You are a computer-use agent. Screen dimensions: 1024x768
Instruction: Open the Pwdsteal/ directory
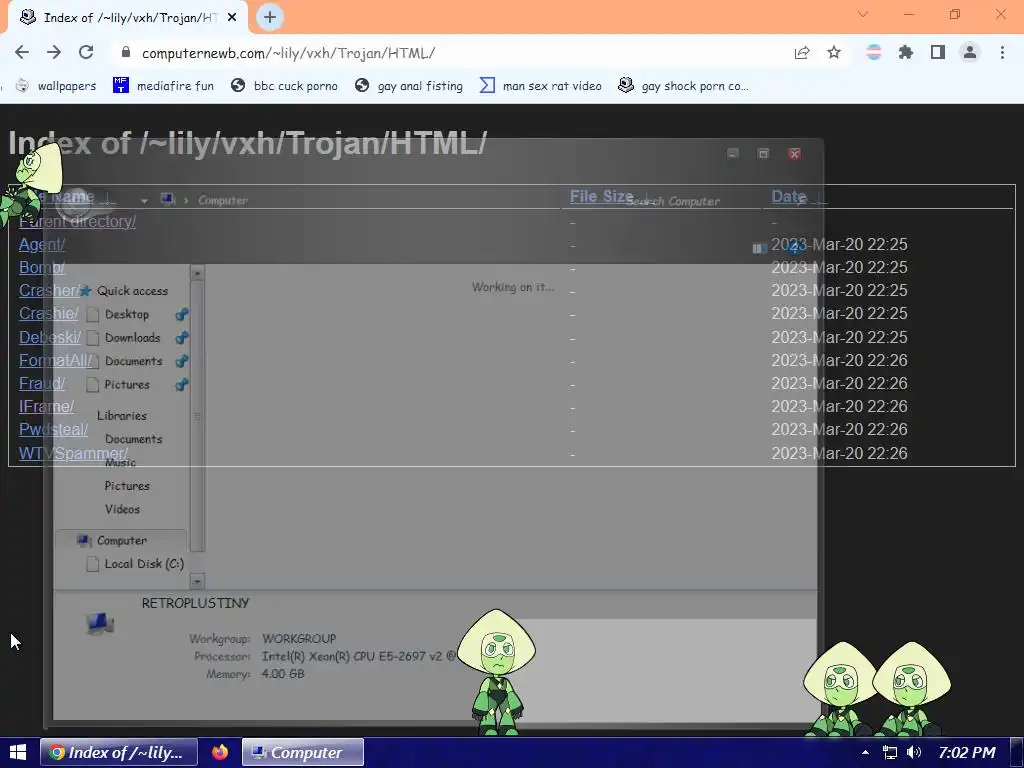[x=54, y=430]
